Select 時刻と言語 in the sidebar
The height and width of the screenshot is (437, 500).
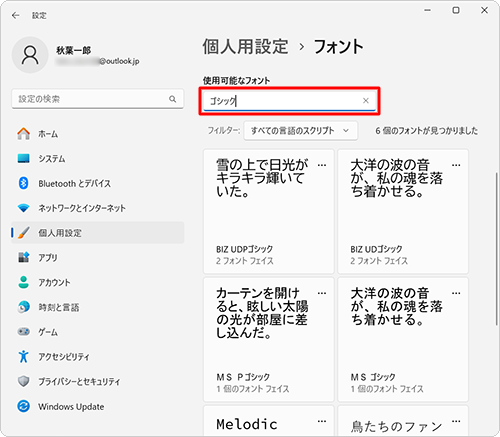click(x=98, y=307)
